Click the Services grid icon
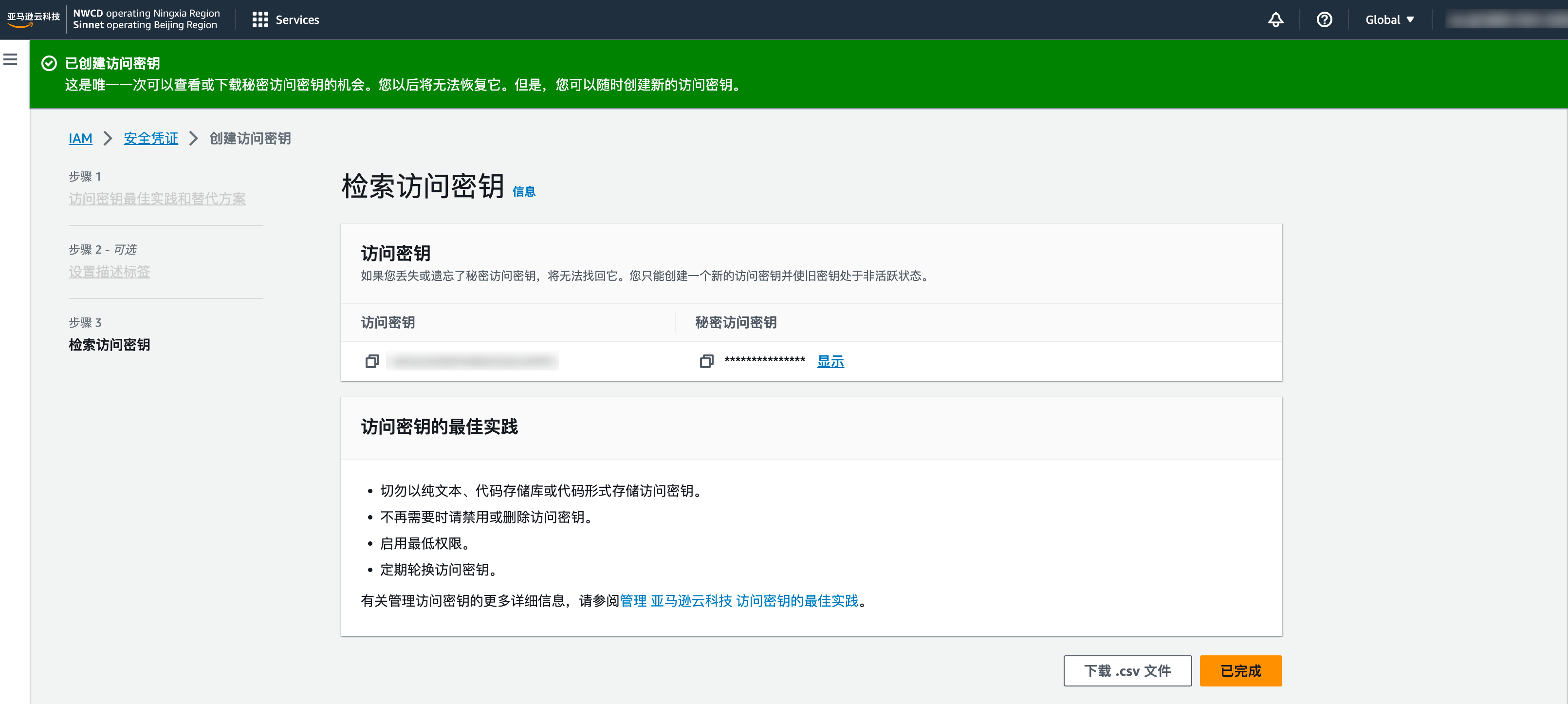The image size is (1568, 704). pos(260,19)
